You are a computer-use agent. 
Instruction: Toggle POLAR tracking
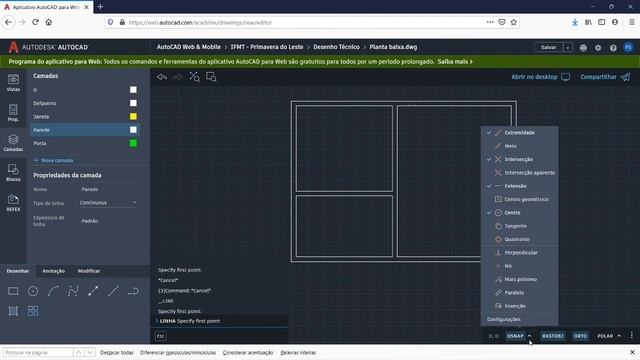605,336
